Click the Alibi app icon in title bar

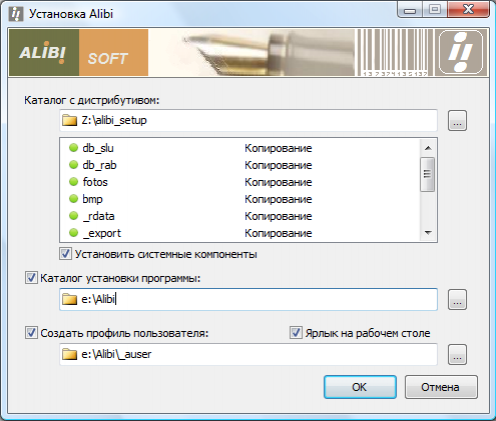pos(16,14)
